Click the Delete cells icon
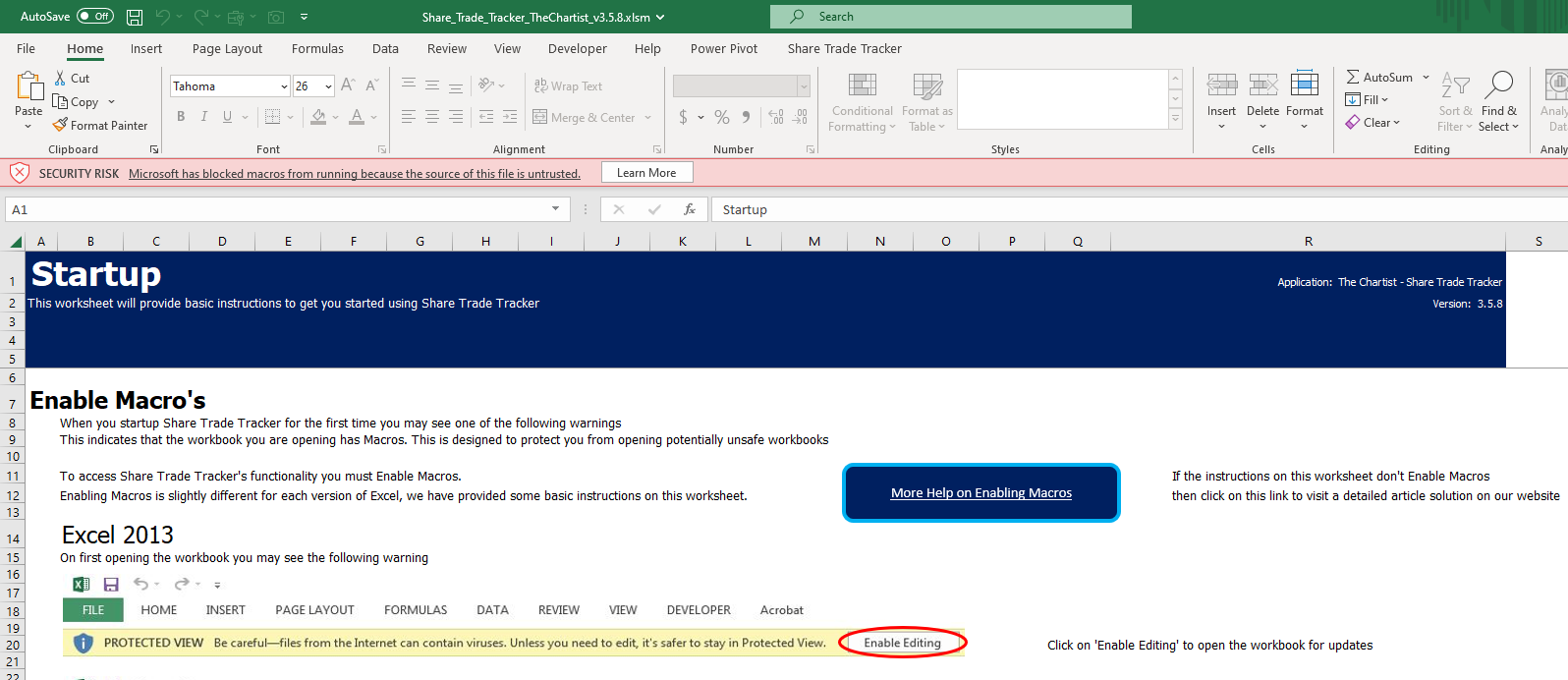This screenshot has height=680, width=1568. [1263, 85]
